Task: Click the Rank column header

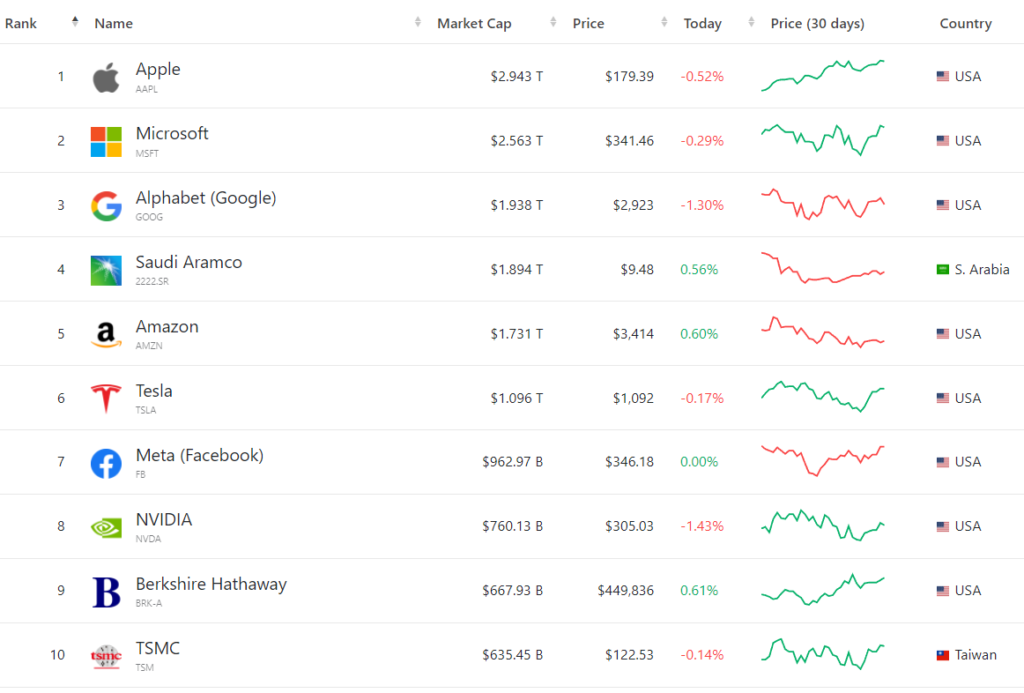Action: [21, 24]
